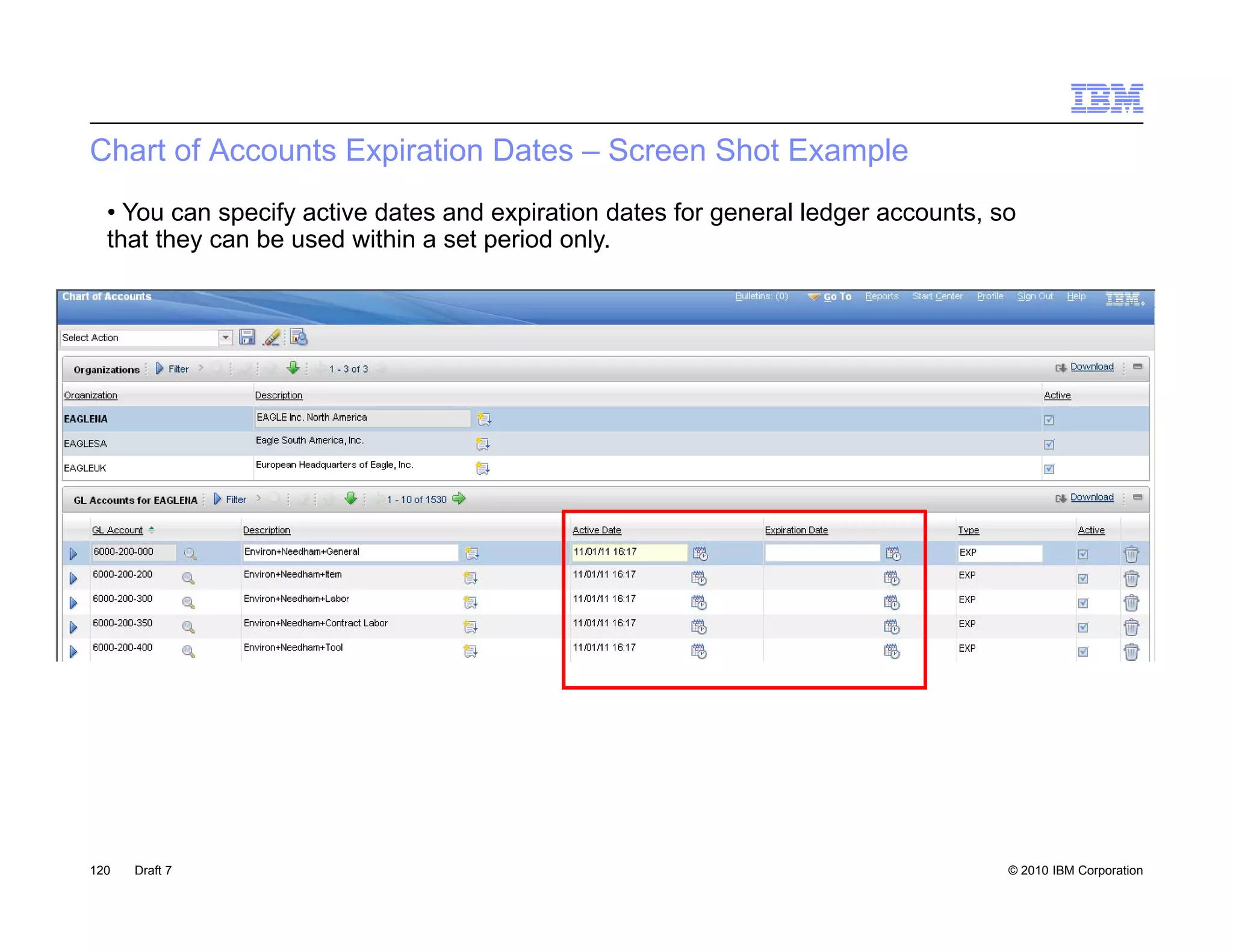Click Sign Out link

1035,296
